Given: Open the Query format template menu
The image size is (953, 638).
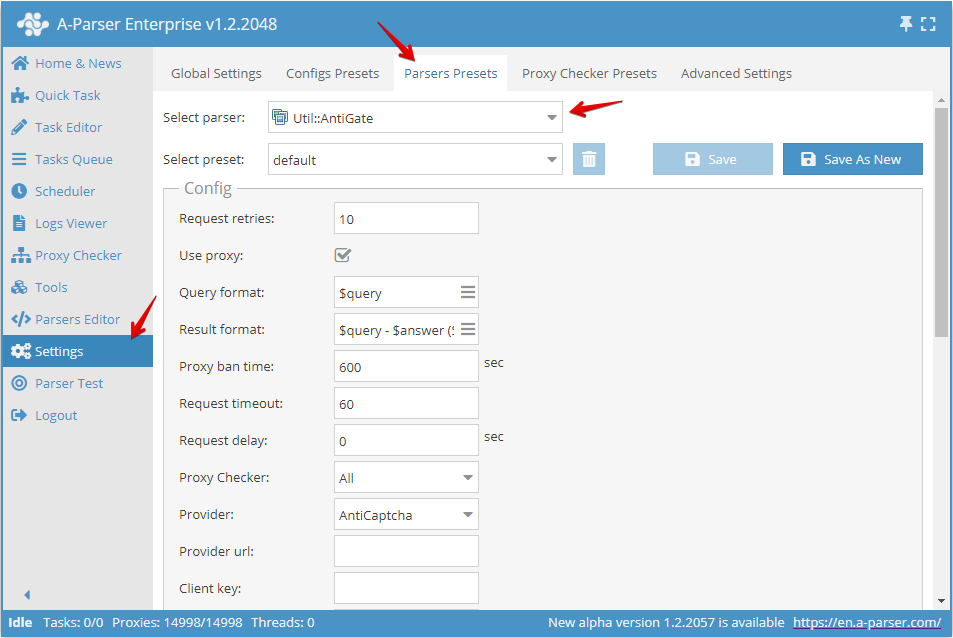Looking at the screenshot, I should pos(466,292).
